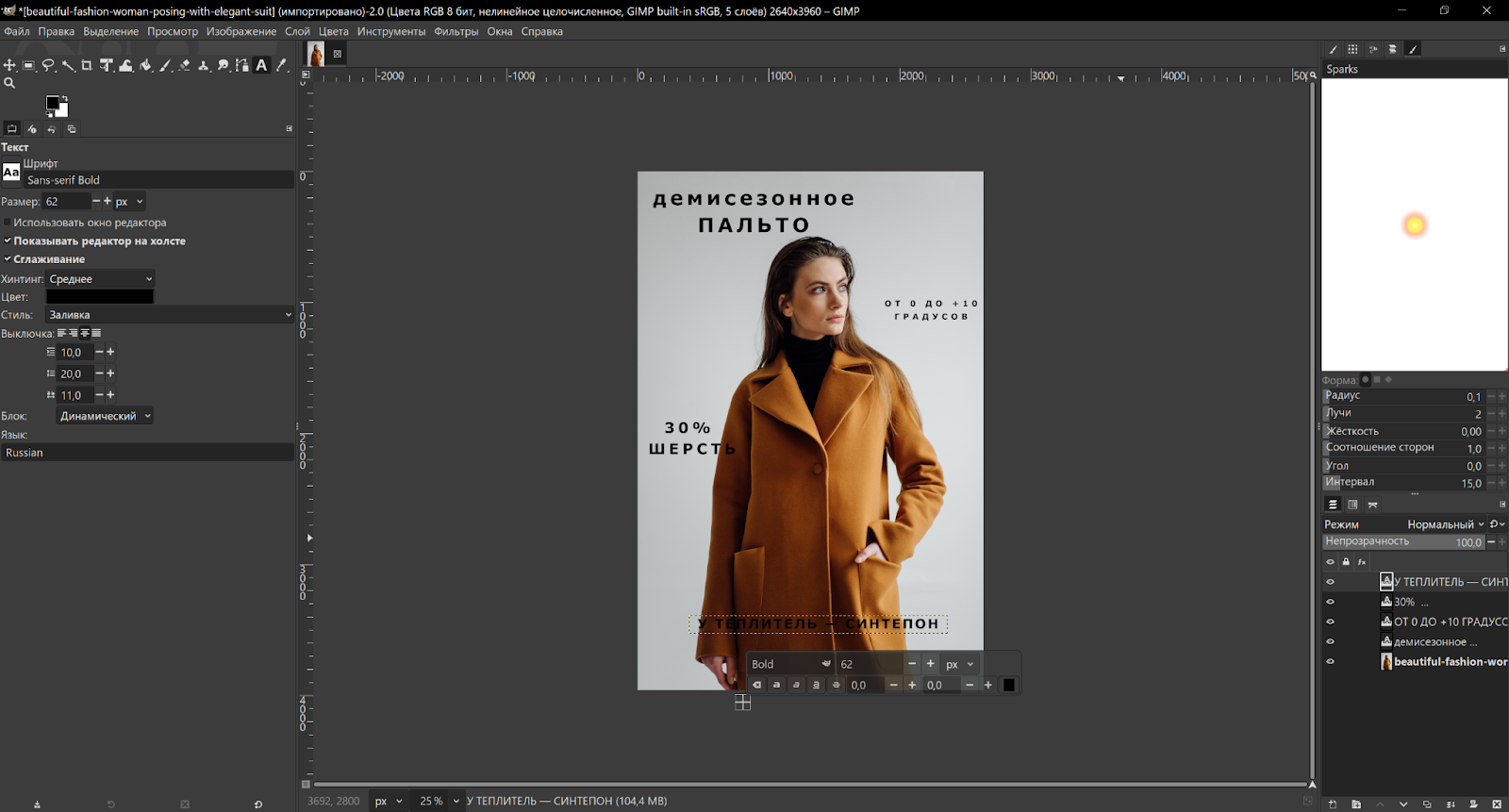Choose the Color Picker eyedropper tool

pos(281,65)
